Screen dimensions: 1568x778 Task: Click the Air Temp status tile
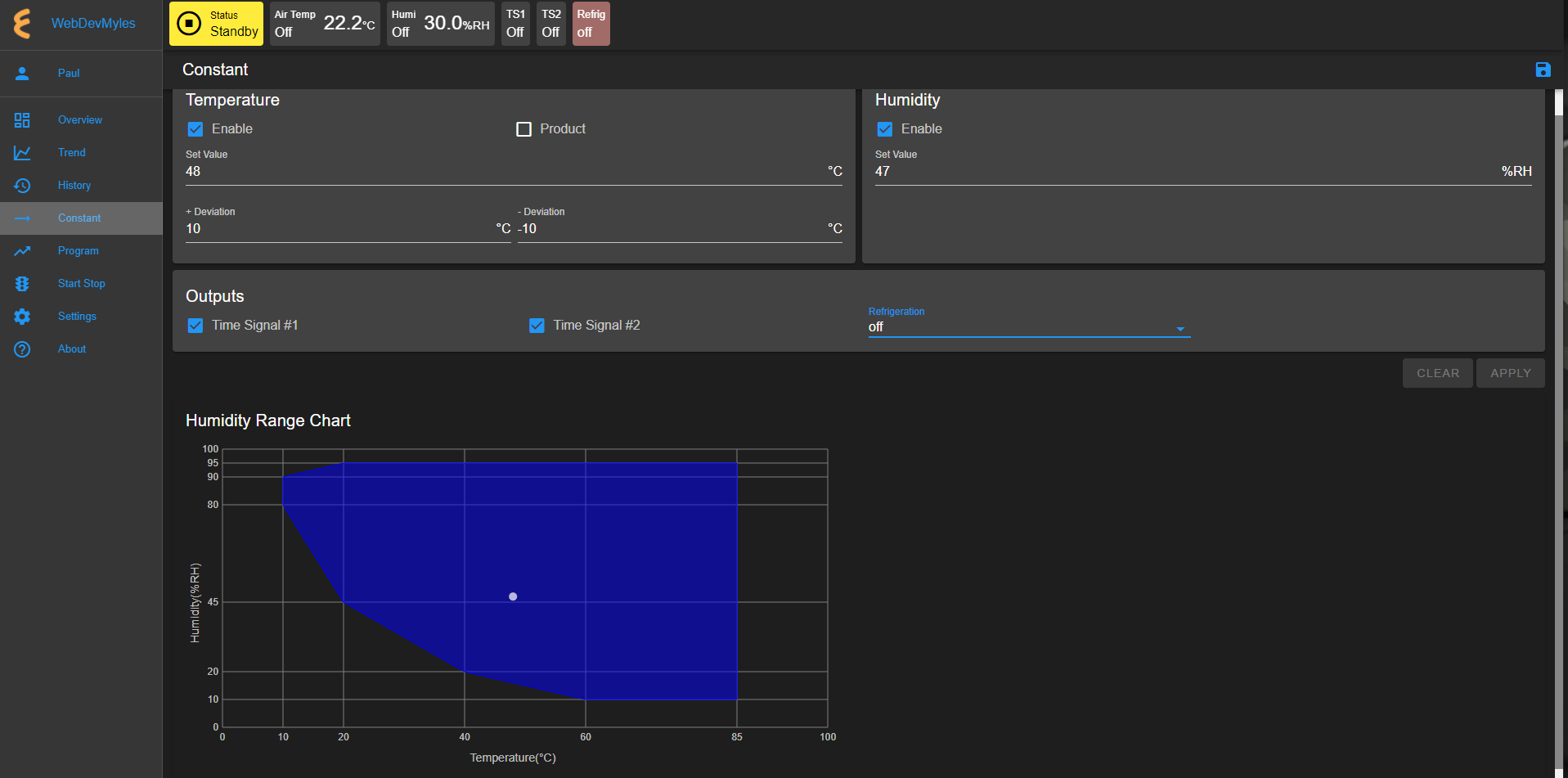(325, 23)
